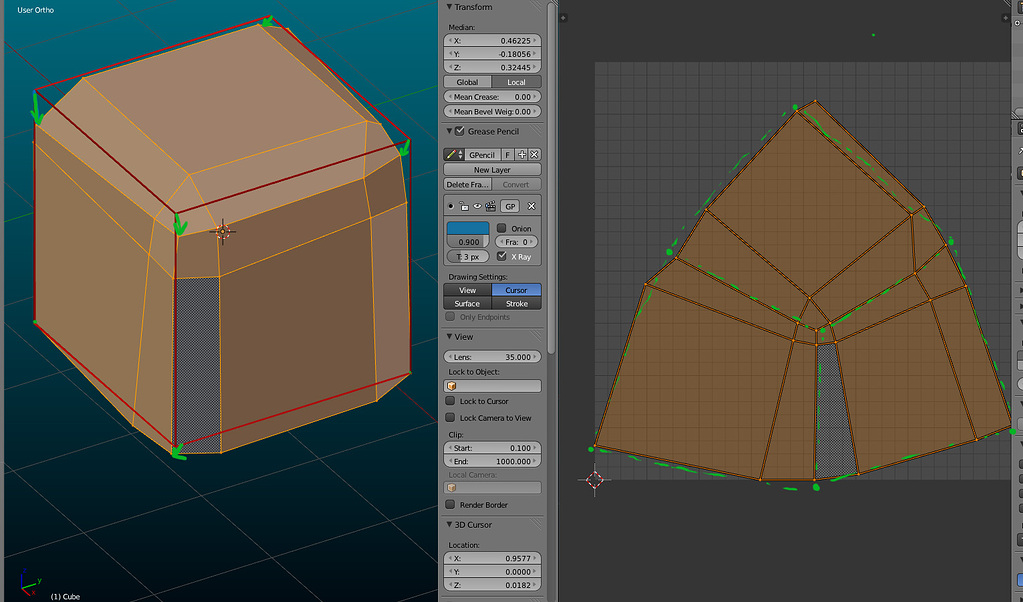Viewport: 1023px width, 602px height.
Task: Collapse the Transform panel
Action: click(449, 7)
